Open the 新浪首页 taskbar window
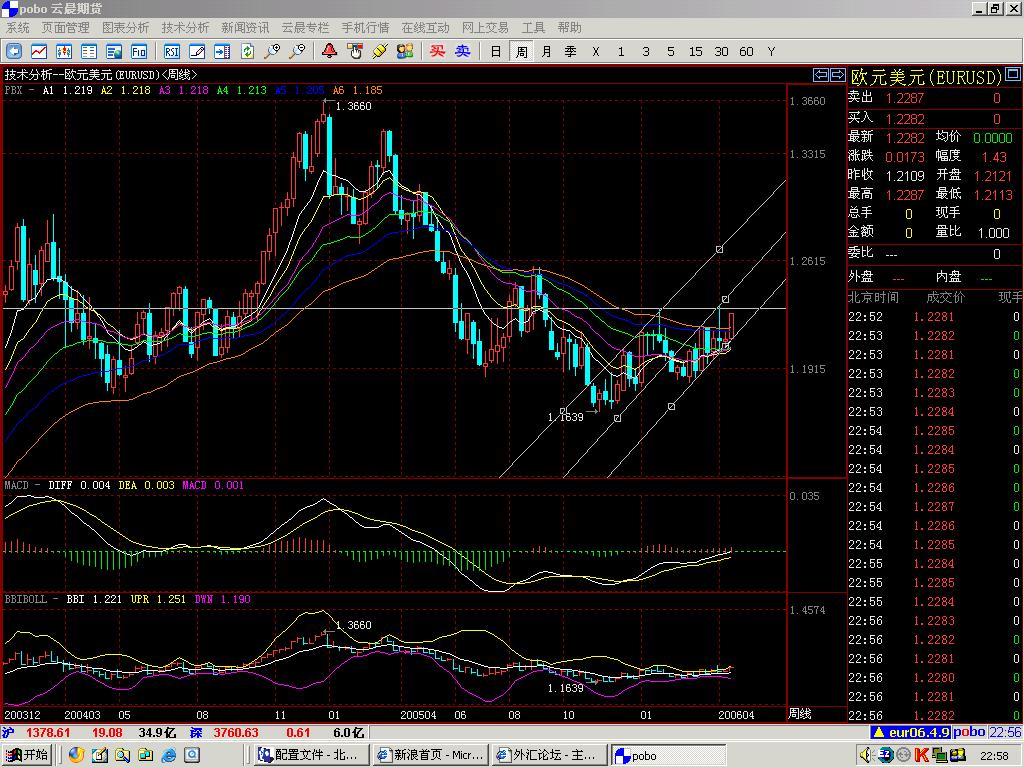 pyautogui.click(x=430, y=755)
